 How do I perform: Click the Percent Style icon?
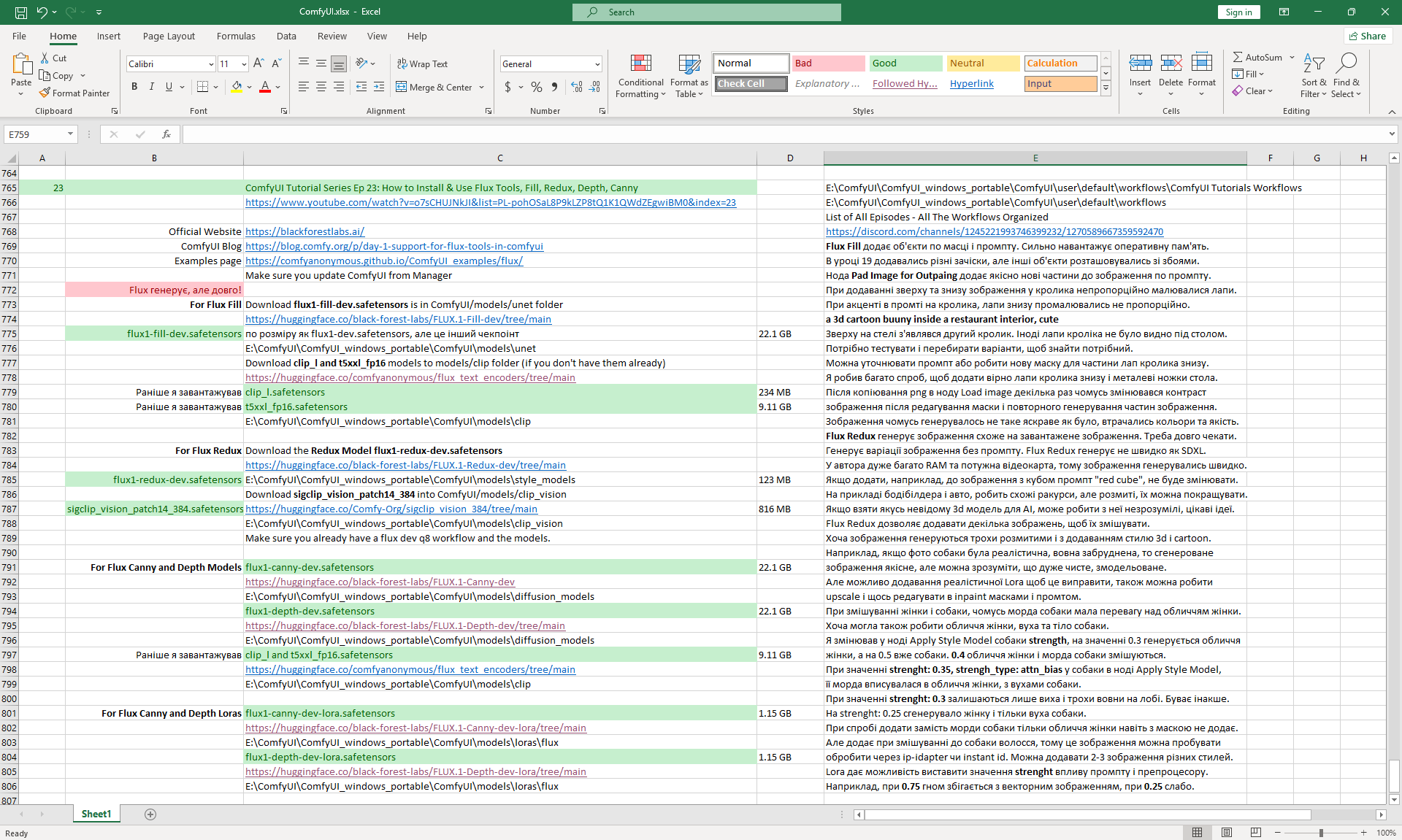(537, 87)
